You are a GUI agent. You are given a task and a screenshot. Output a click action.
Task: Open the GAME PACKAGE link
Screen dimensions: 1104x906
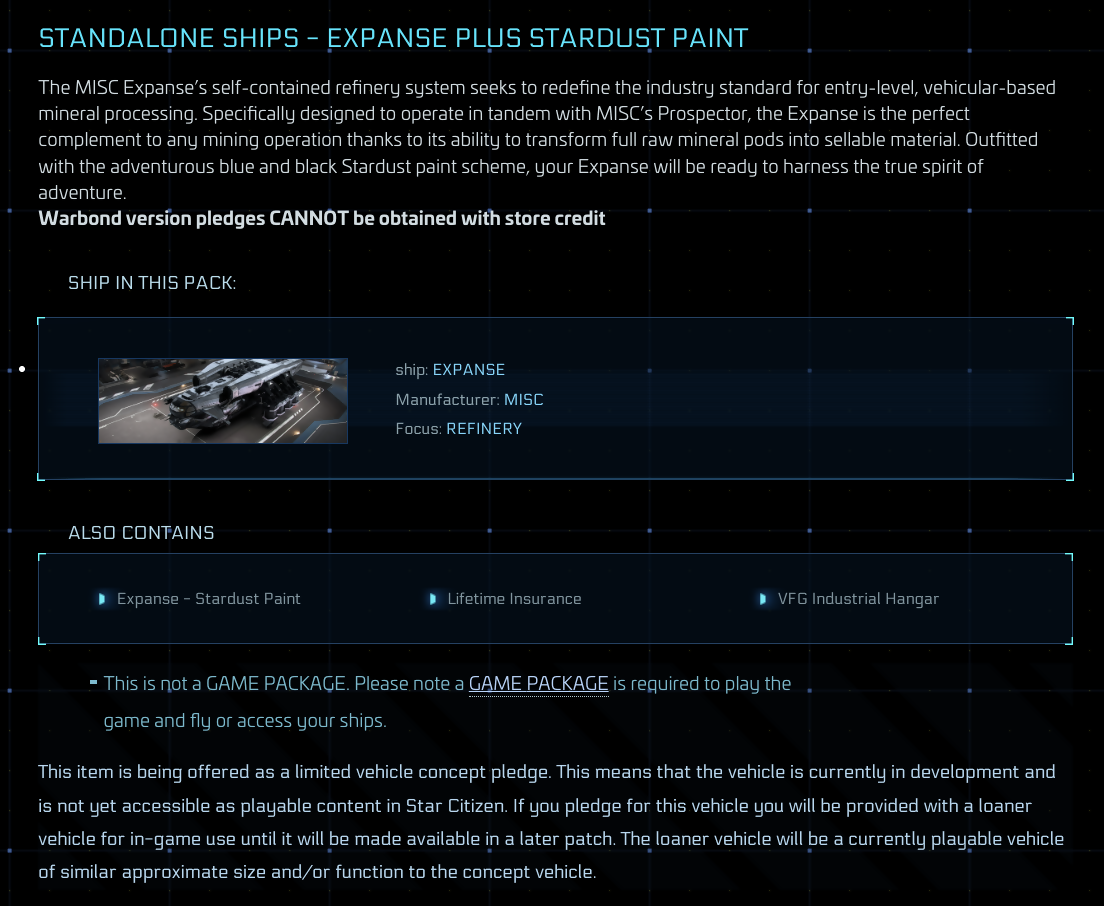click(x=539, y=684)
